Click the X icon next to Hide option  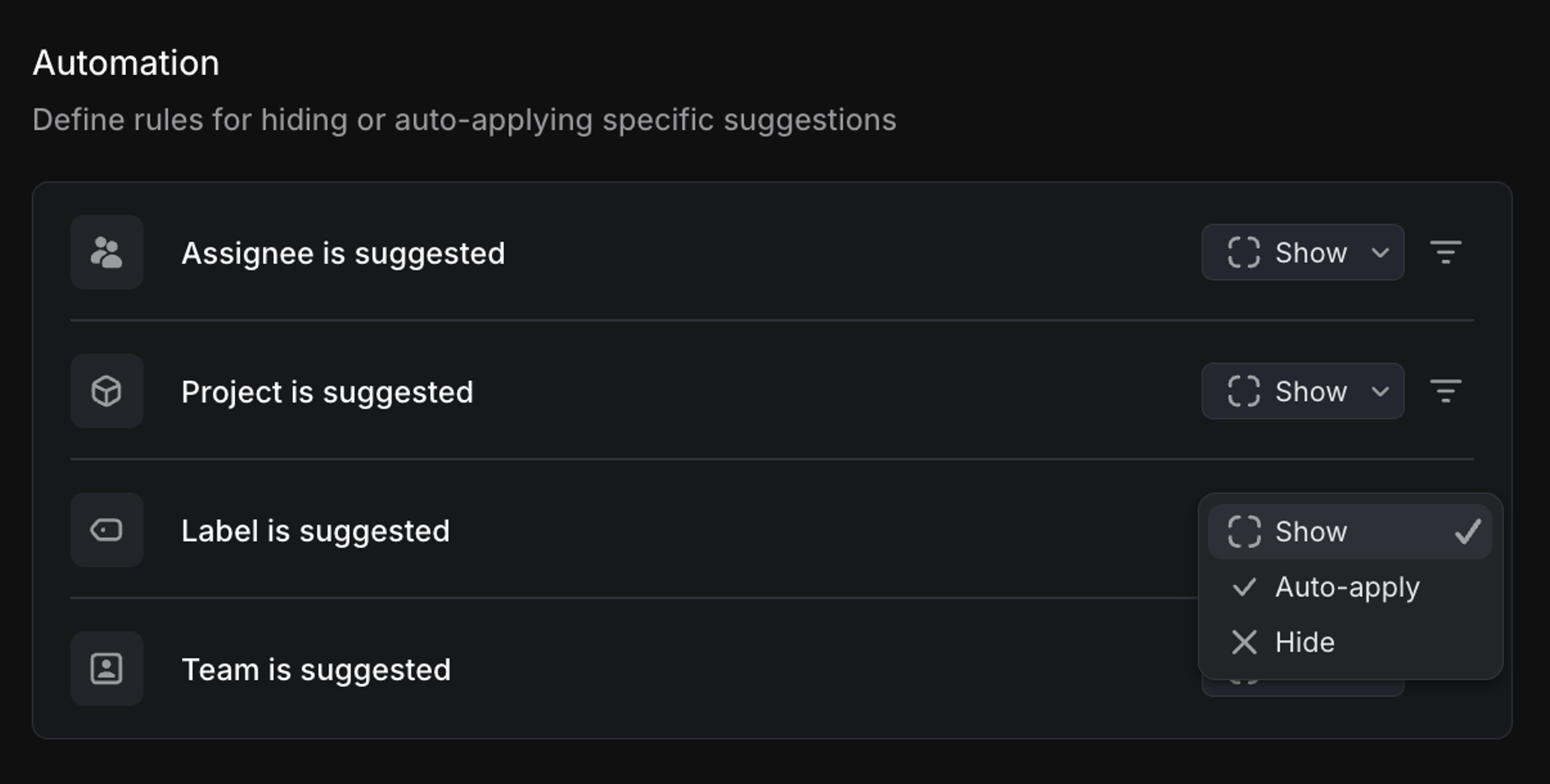pyautogui.click(x=1243, y=642)
